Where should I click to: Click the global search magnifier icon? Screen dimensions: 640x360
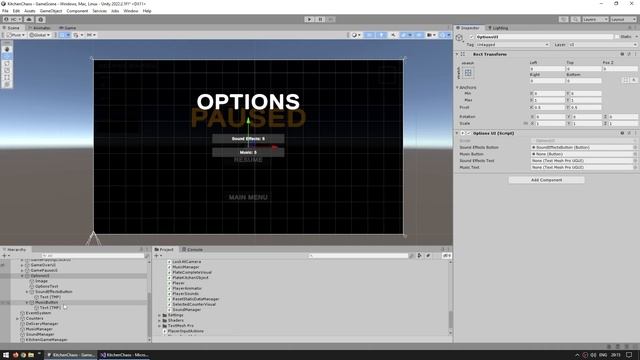[x=575, y=19]
